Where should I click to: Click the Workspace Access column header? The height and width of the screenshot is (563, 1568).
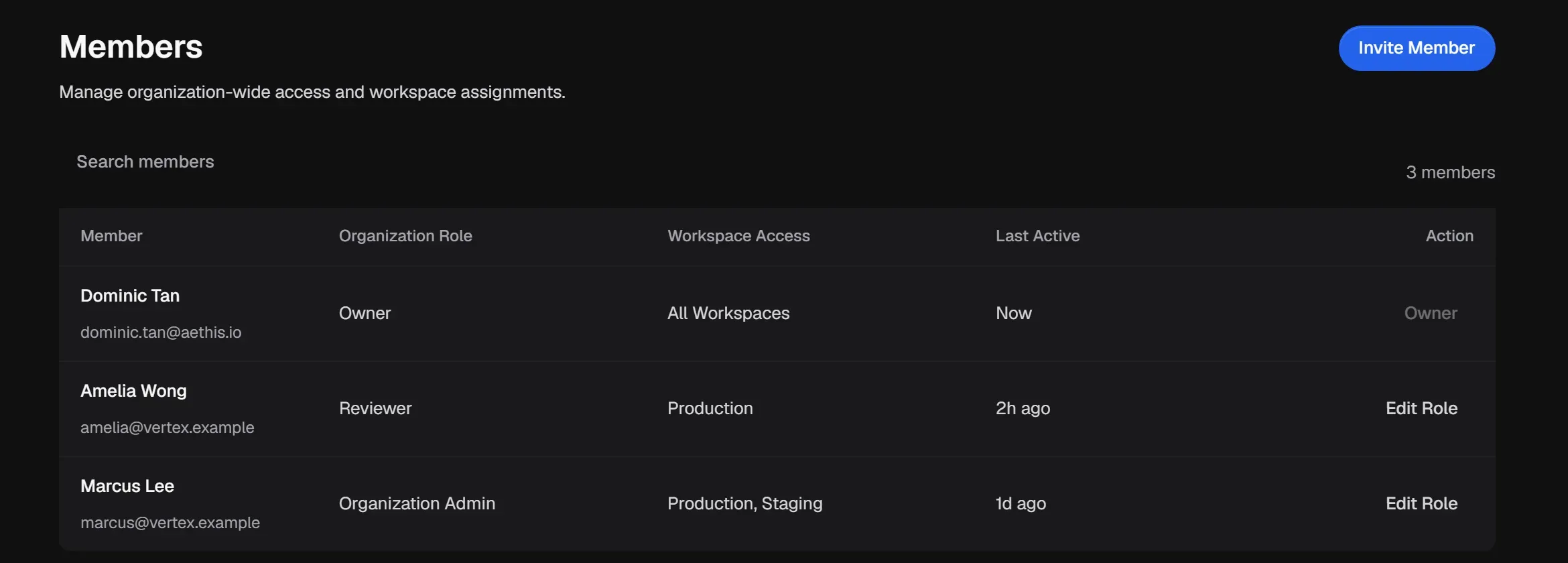point(738,236)
